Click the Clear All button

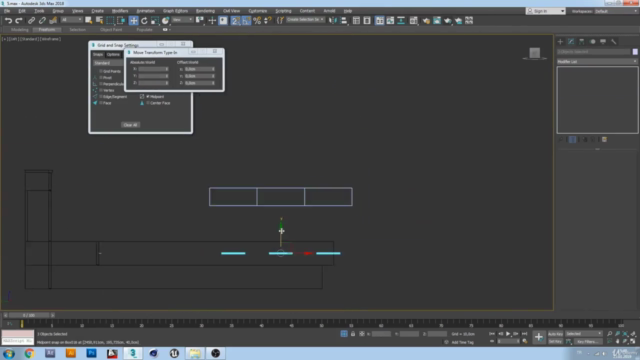(131, 125)
